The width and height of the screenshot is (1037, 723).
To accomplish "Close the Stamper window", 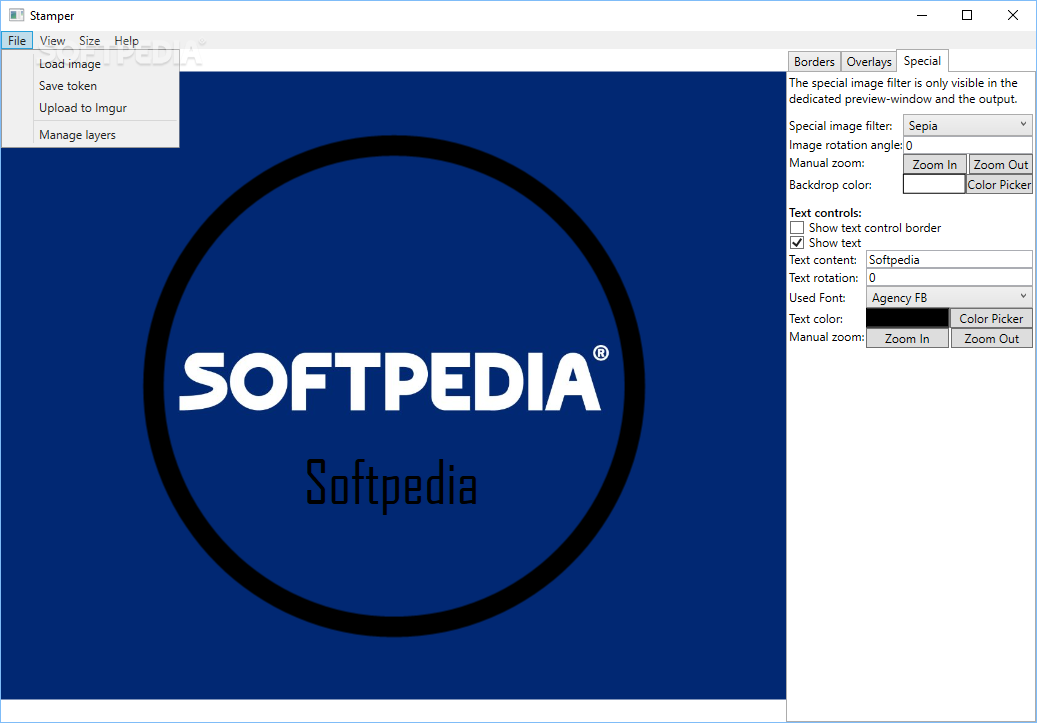I will [1013, 15].
